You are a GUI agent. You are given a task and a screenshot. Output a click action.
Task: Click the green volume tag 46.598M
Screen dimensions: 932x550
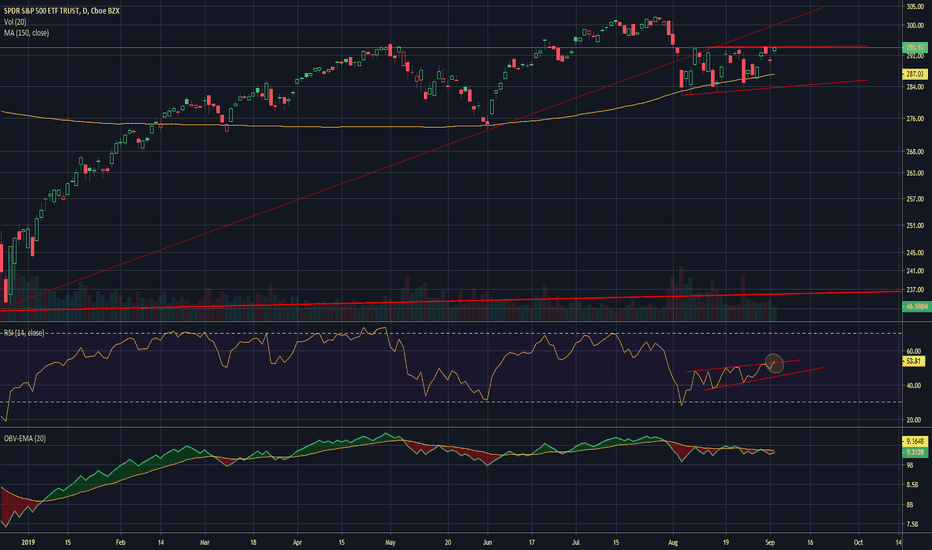(x=915, y=307)
